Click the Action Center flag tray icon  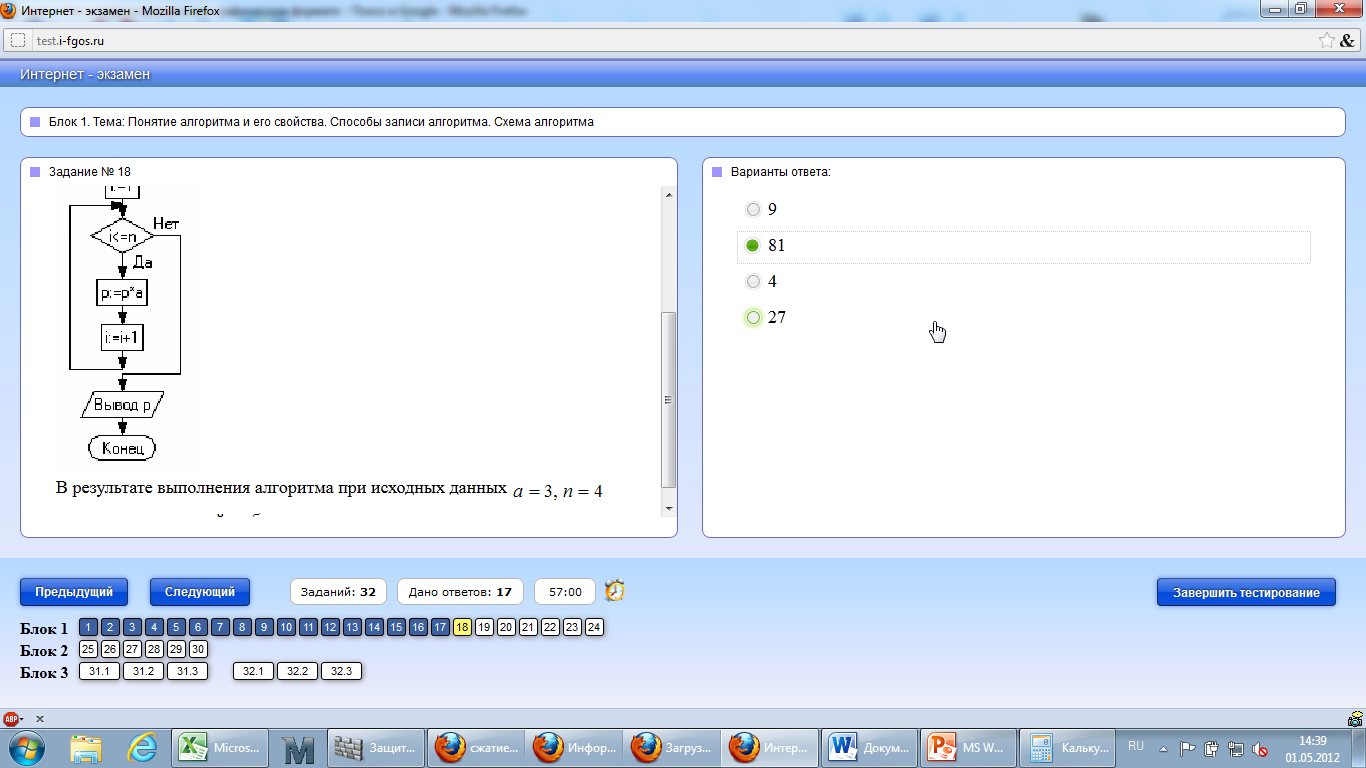tap(1188, 748)
